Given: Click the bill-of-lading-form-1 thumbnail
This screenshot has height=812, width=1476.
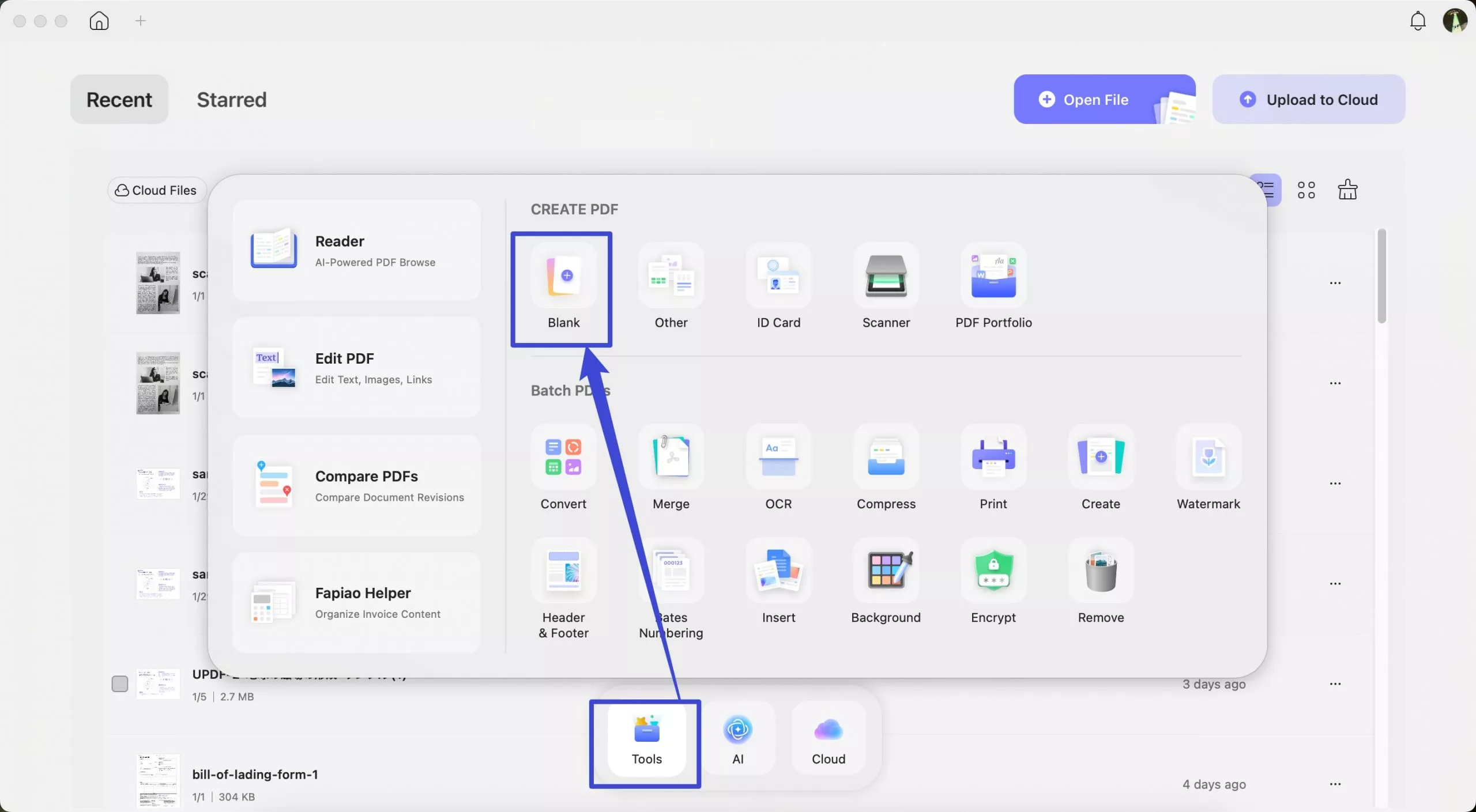Looking at the screenshot, I should (x=157, y=781).
